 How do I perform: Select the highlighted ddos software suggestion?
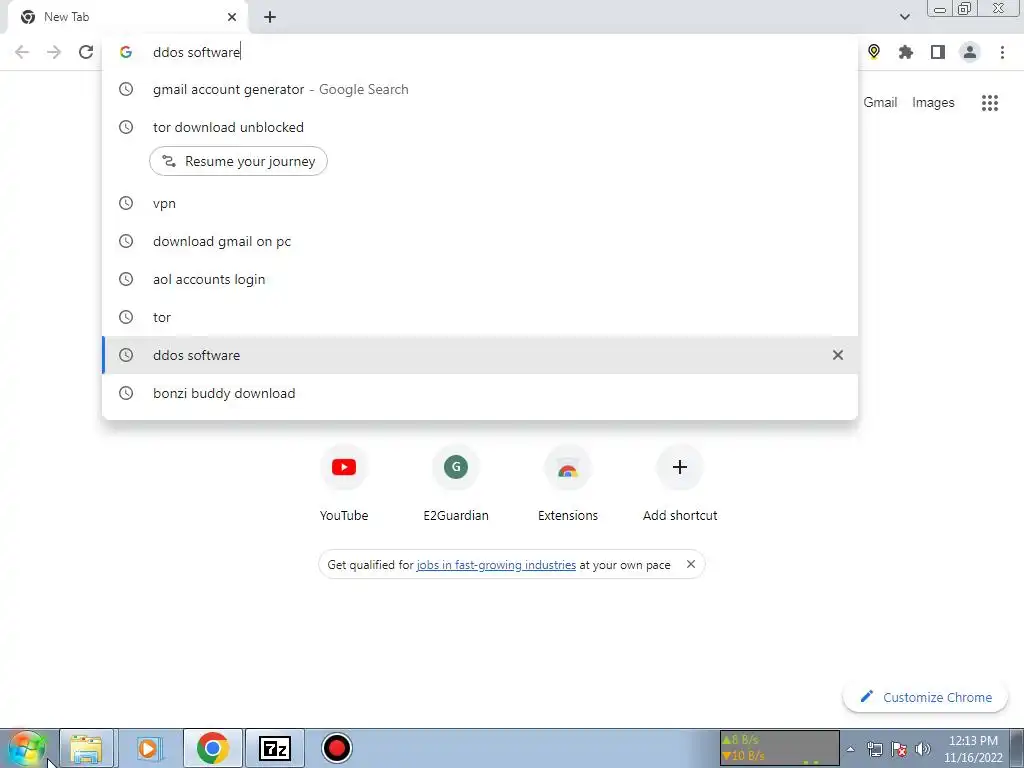pos(480,355)
